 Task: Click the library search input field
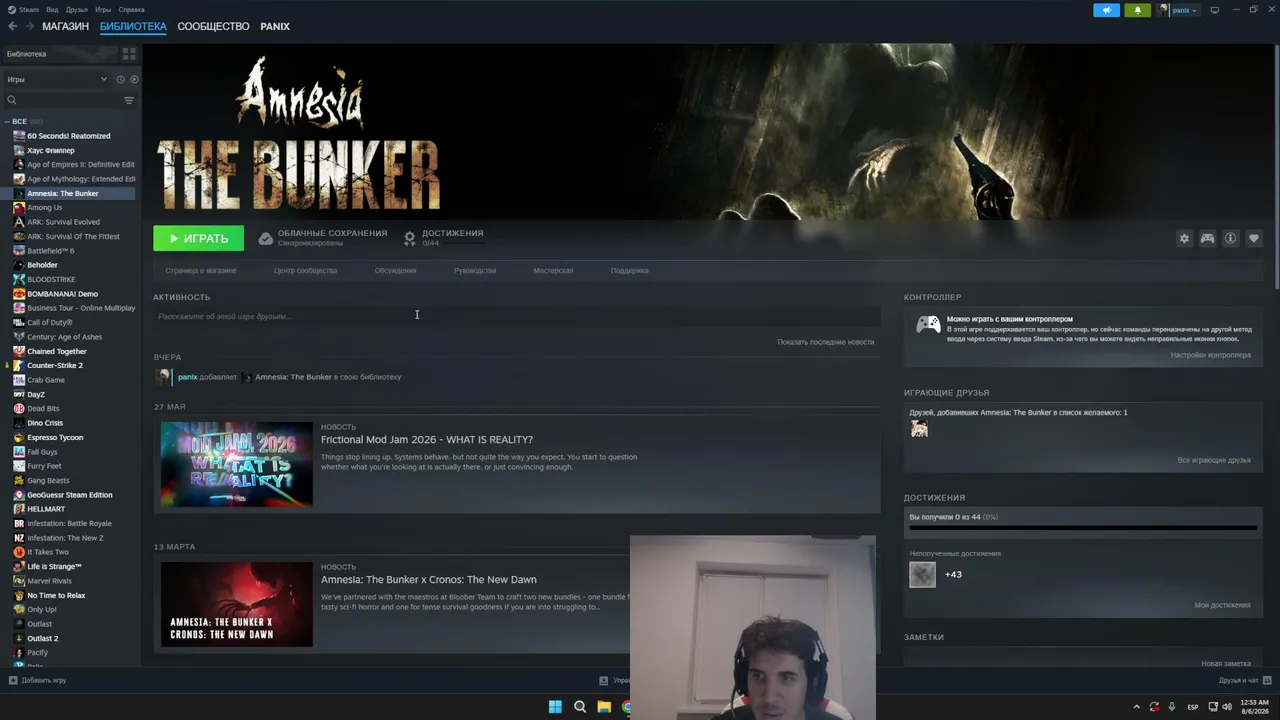coord(70,100)
